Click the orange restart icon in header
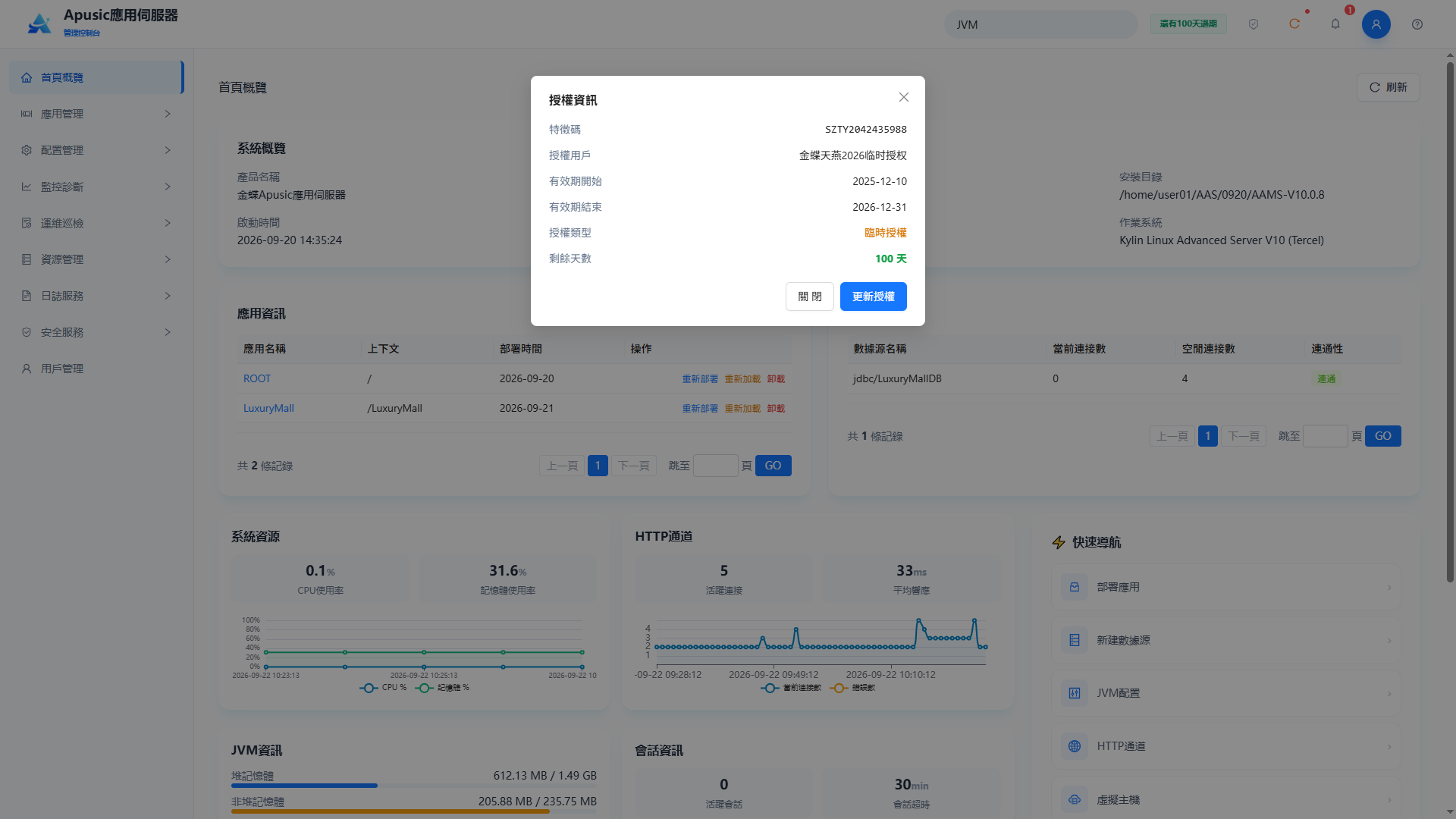 pyautogui.click(x=1294, y=24)
